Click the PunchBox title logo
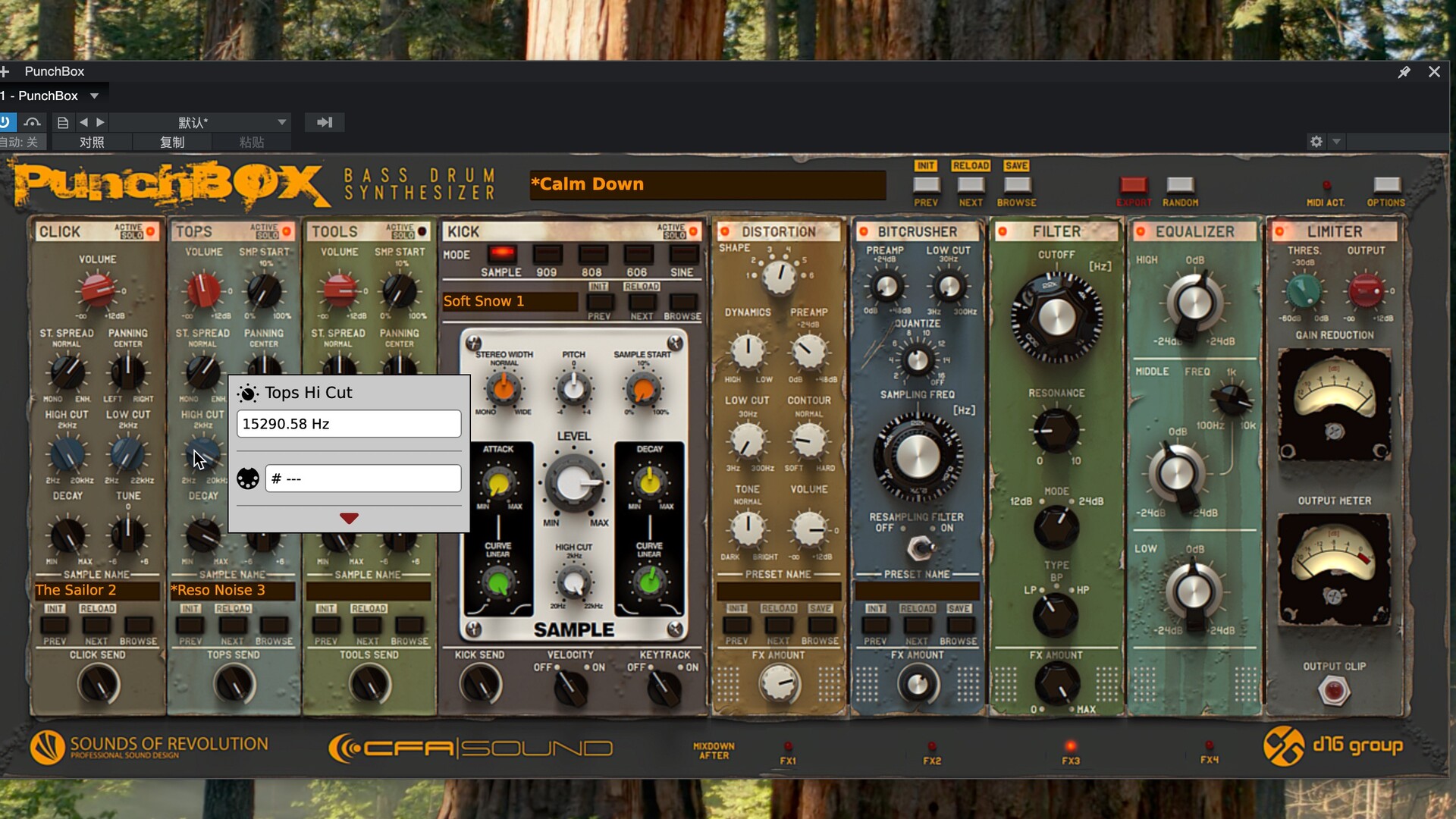The height and width of the screenshot is (819, 1456). pyautogui.click(x=173, y=185)
